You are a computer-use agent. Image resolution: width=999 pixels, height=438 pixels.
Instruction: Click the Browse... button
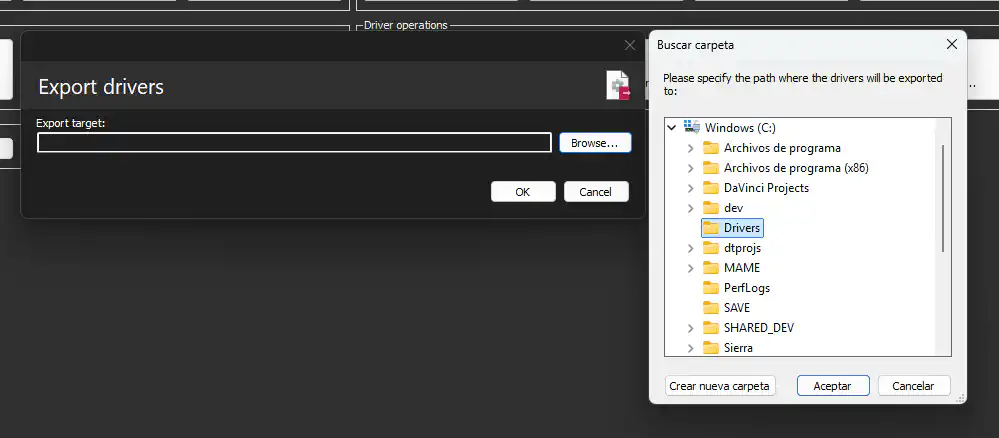click(x=595, y=143)
